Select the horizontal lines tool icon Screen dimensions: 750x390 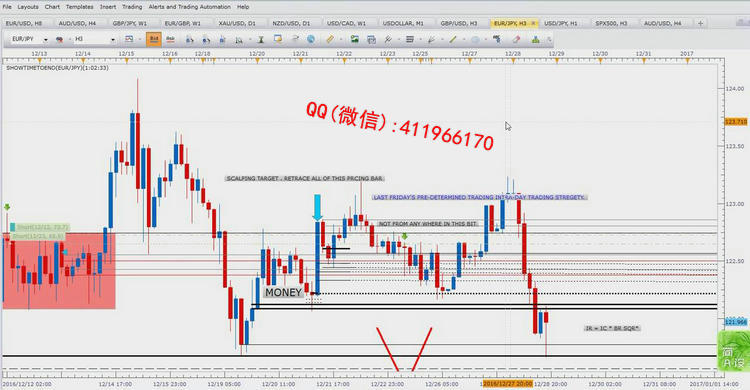click(x=410, y=39)
